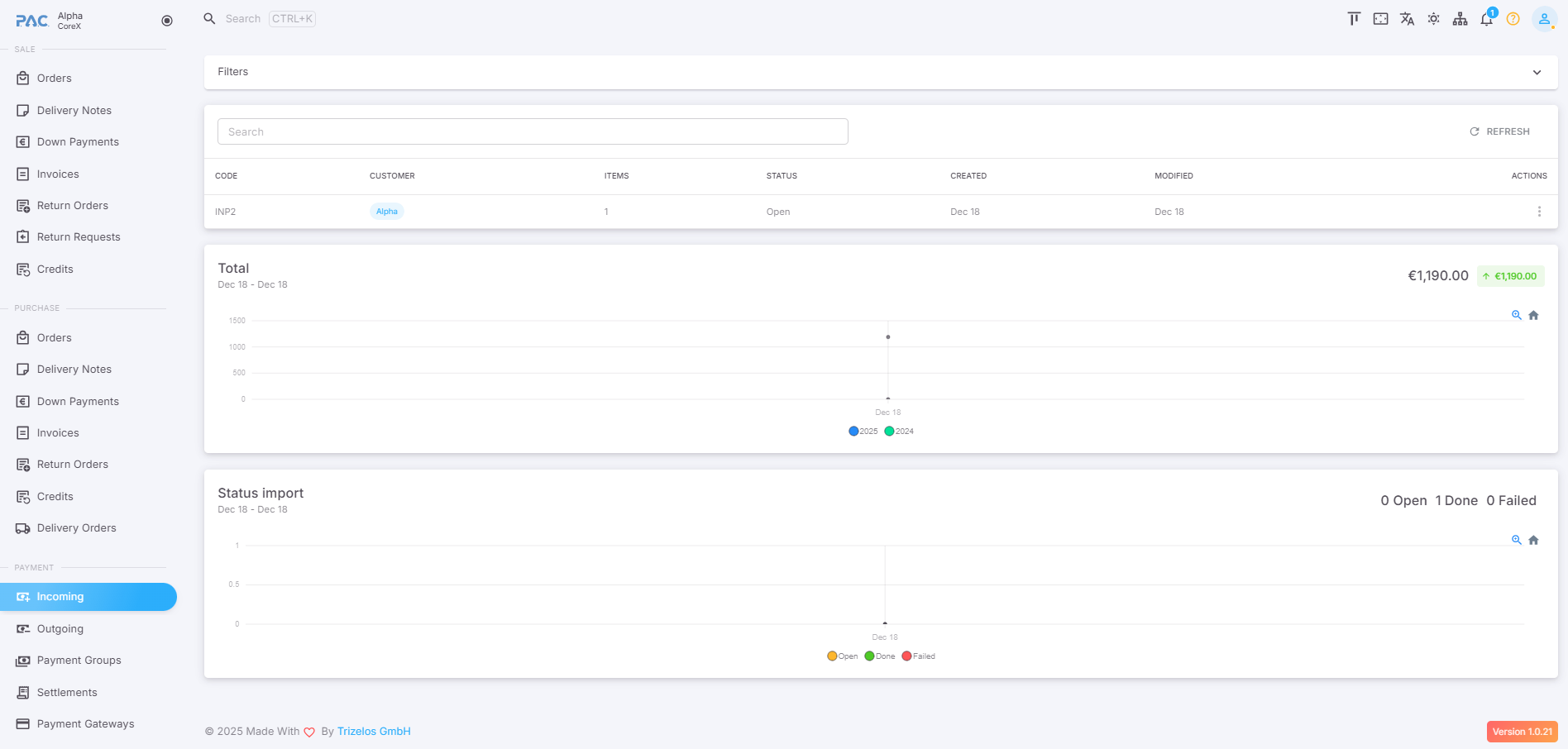1568x749 pixels.
Task: Click the Refresh button
Action: click(x=1499, y=131)
